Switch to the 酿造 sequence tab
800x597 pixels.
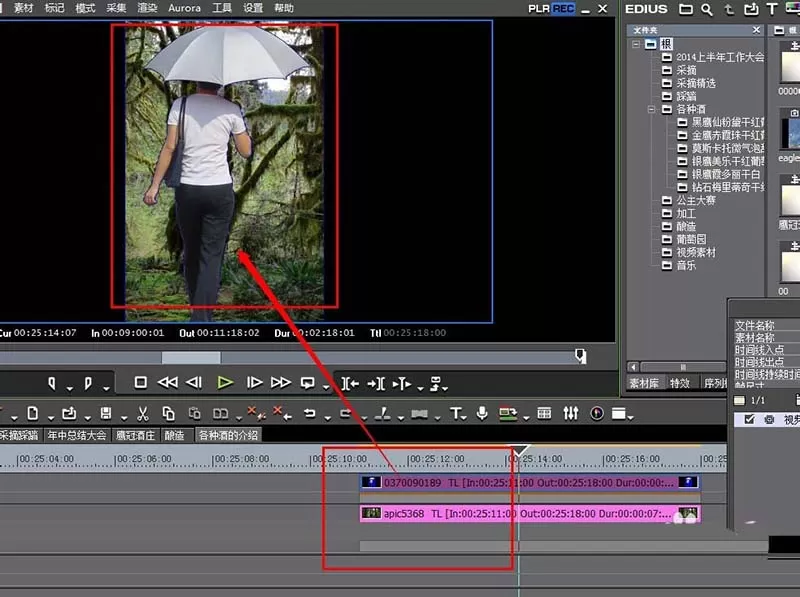pyautogui.click(x=174, y=435)
